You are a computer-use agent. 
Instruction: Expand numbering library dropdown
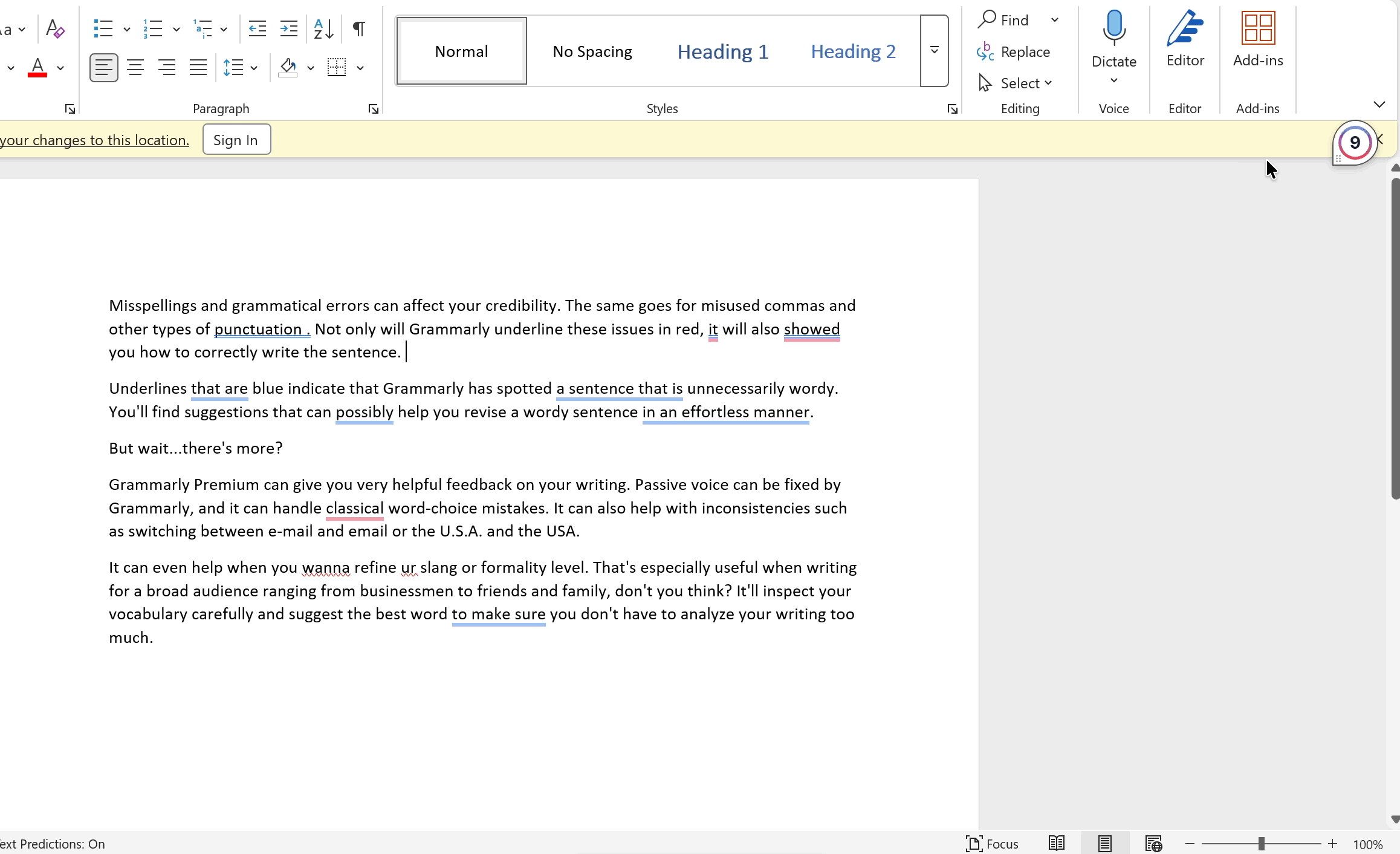click(177, 29)
